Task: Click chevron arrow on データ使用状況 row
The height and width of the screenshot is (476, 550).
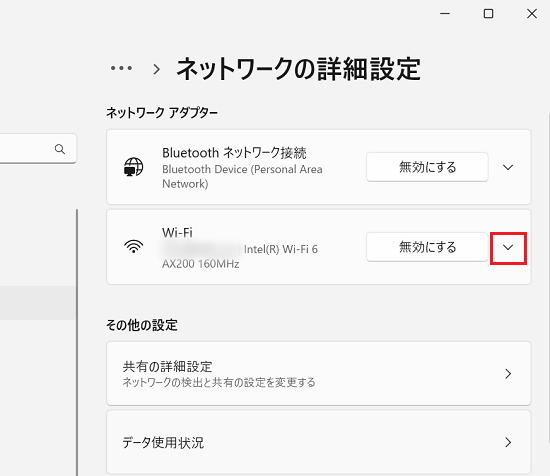Action: [x=508, y=442]
